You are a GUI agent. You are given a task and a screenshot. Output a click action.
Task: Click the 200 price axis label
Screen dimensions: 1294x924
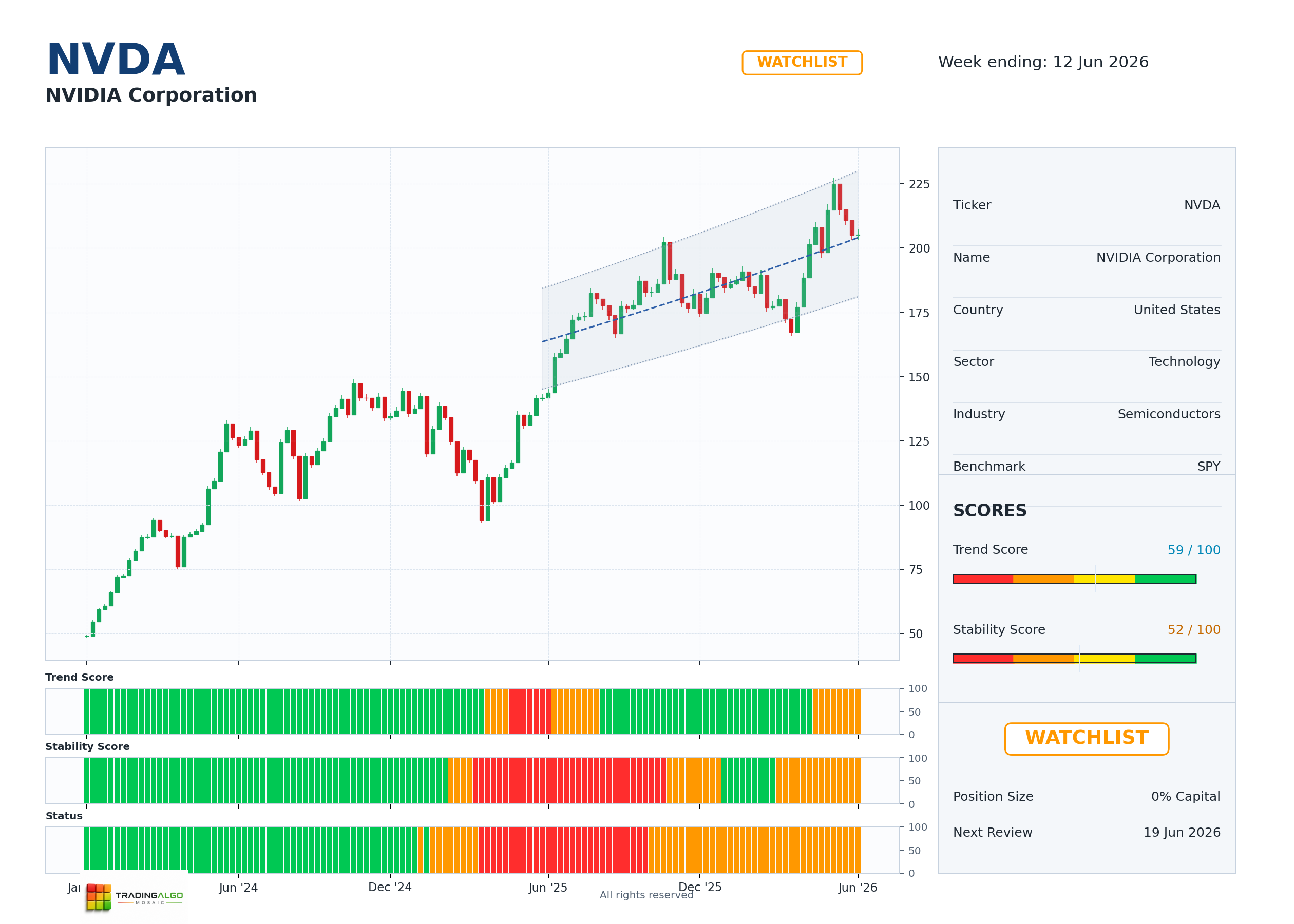(x=919, y=248)
